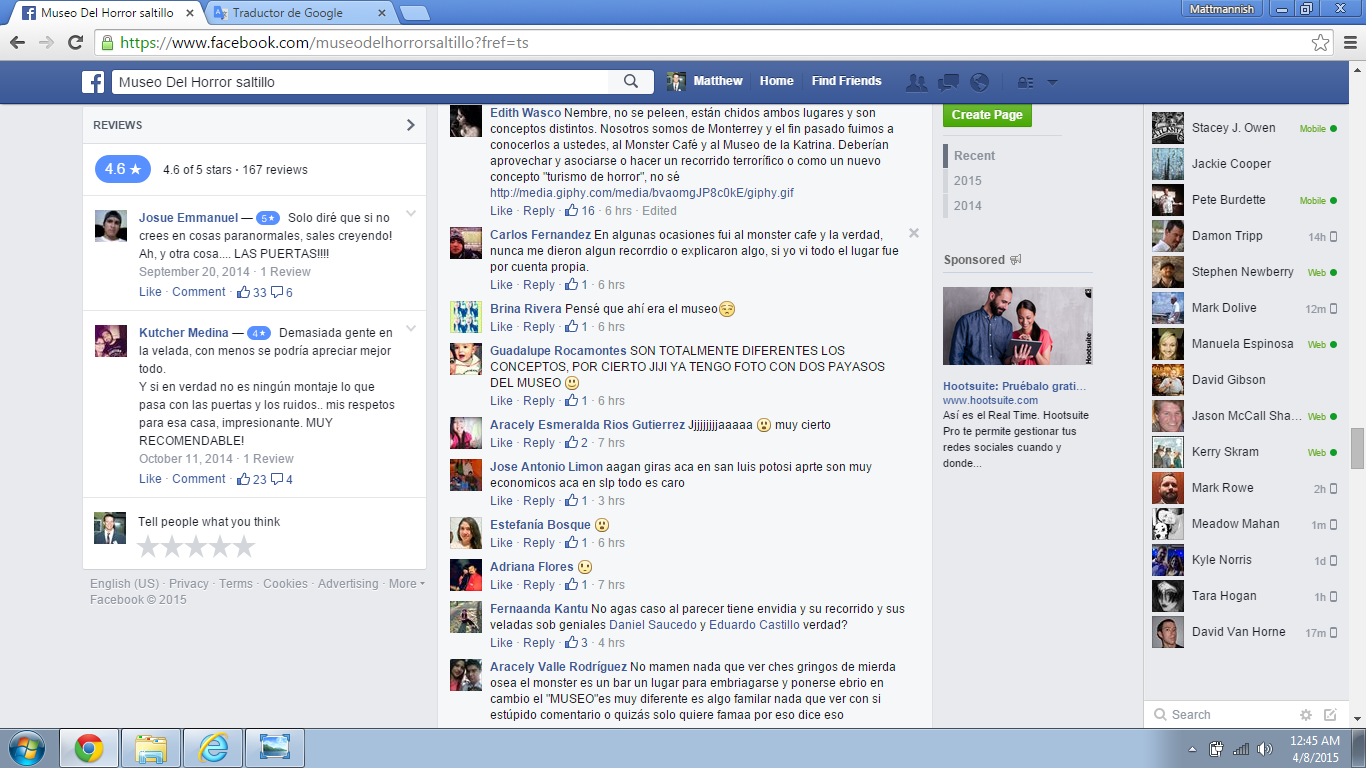Like Guadalupe Rocamontes' comment
Screen dimensions: 1366x768
point(501,401)
